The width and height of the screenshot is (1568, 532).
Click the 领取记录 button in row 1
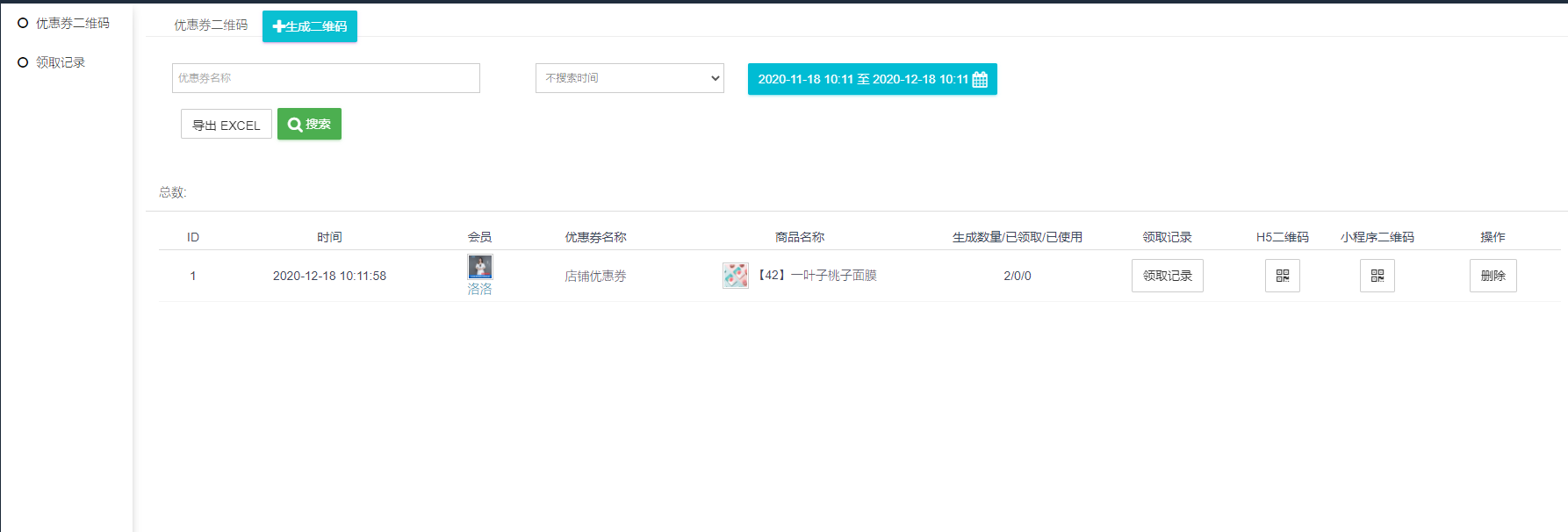click(x=1167, y=276)
